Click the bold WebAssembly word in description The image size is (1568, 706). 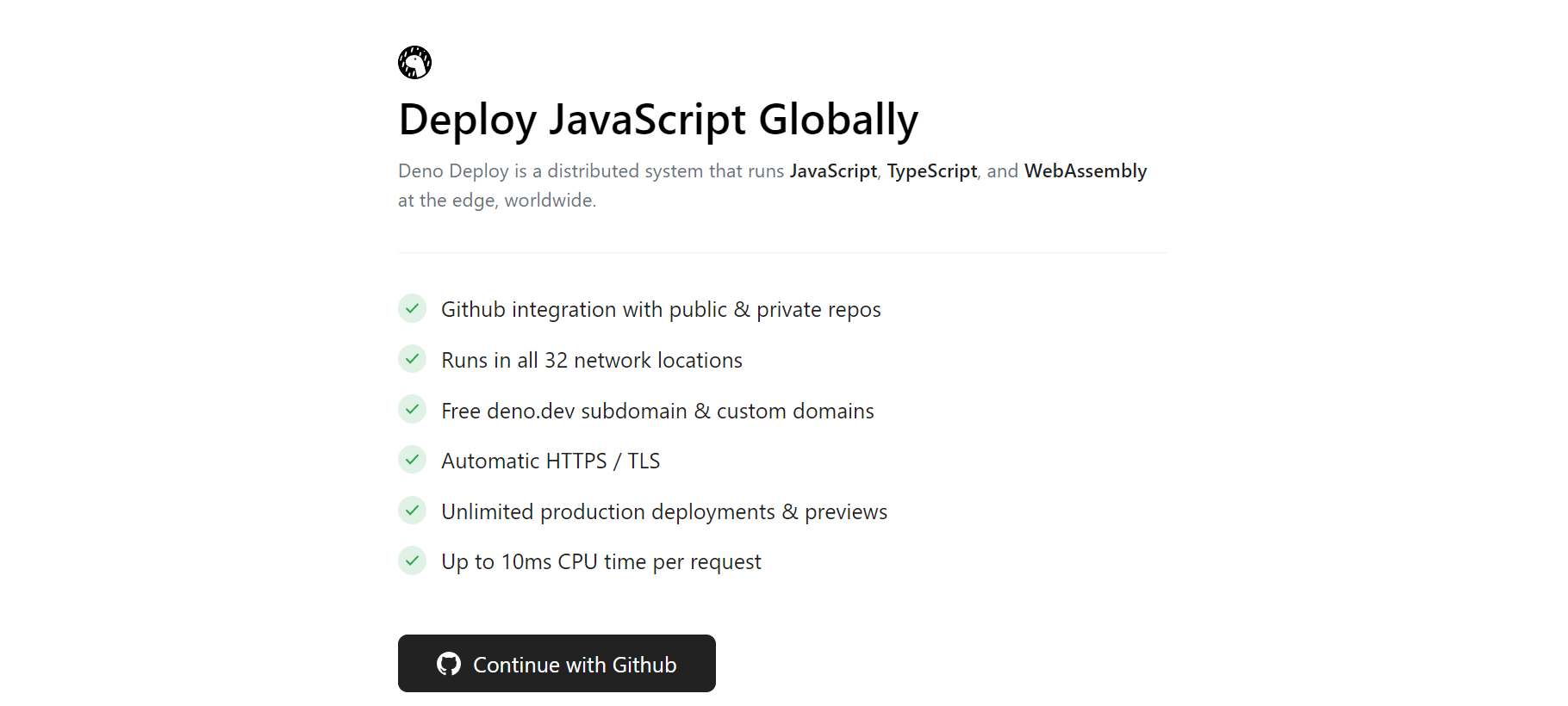point(1086,171)
